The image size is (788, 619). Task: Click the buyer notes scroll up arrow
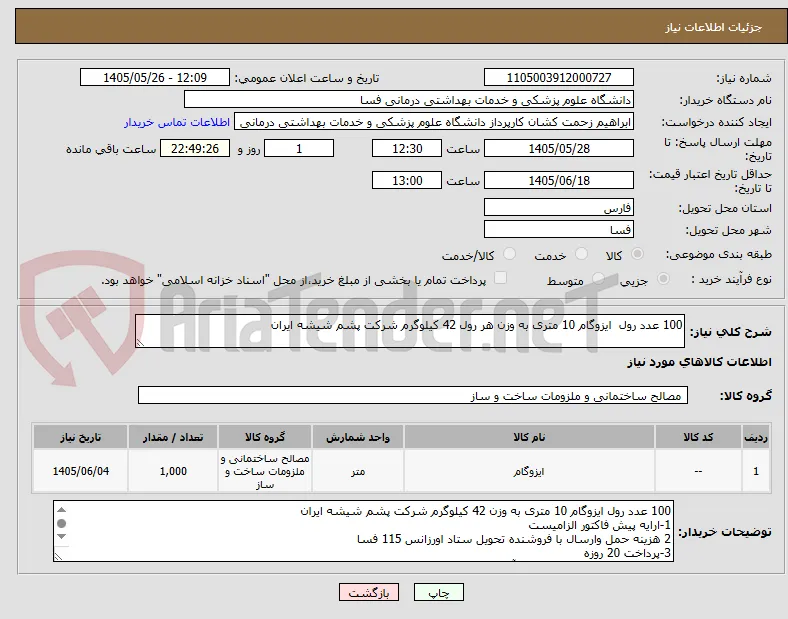pos(61,510)
